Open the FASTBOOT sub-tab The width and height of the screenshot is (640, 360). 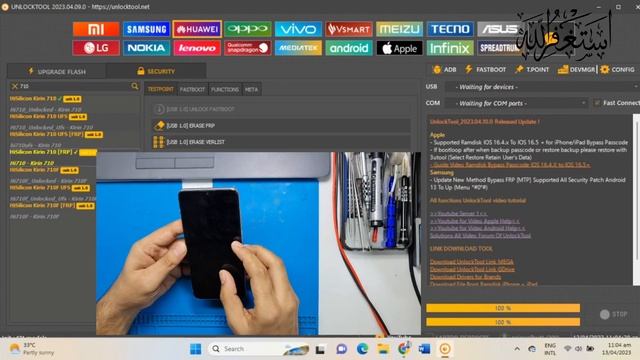pos(192,89)
